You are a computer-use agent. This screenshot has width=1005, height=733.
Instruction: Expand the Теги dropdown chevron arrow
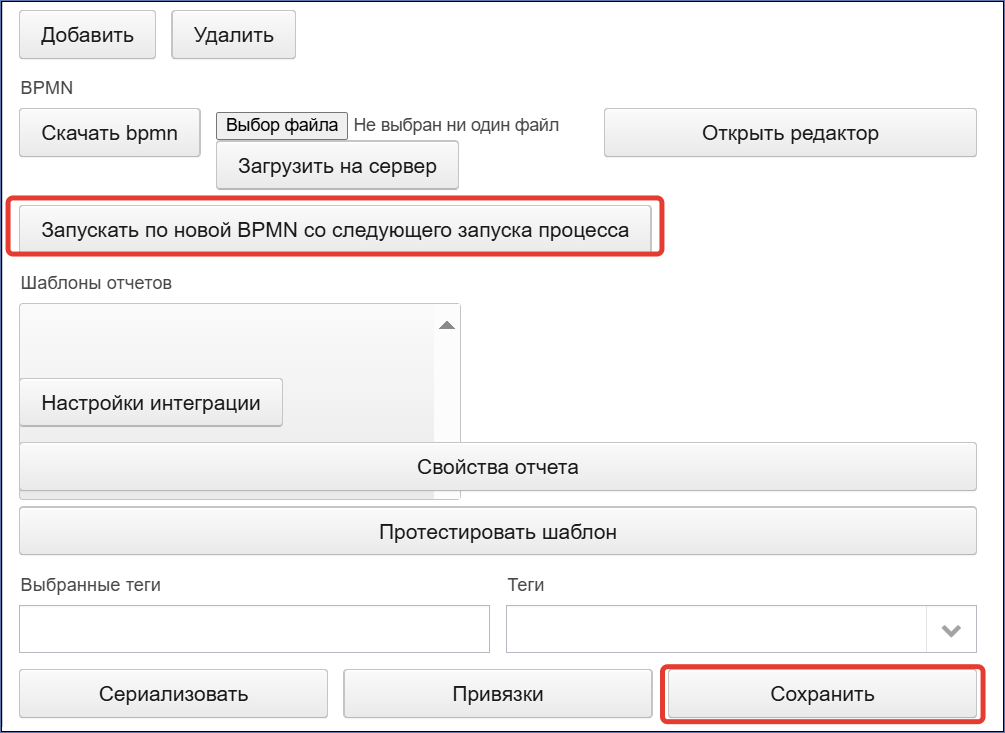click(951, 630)
